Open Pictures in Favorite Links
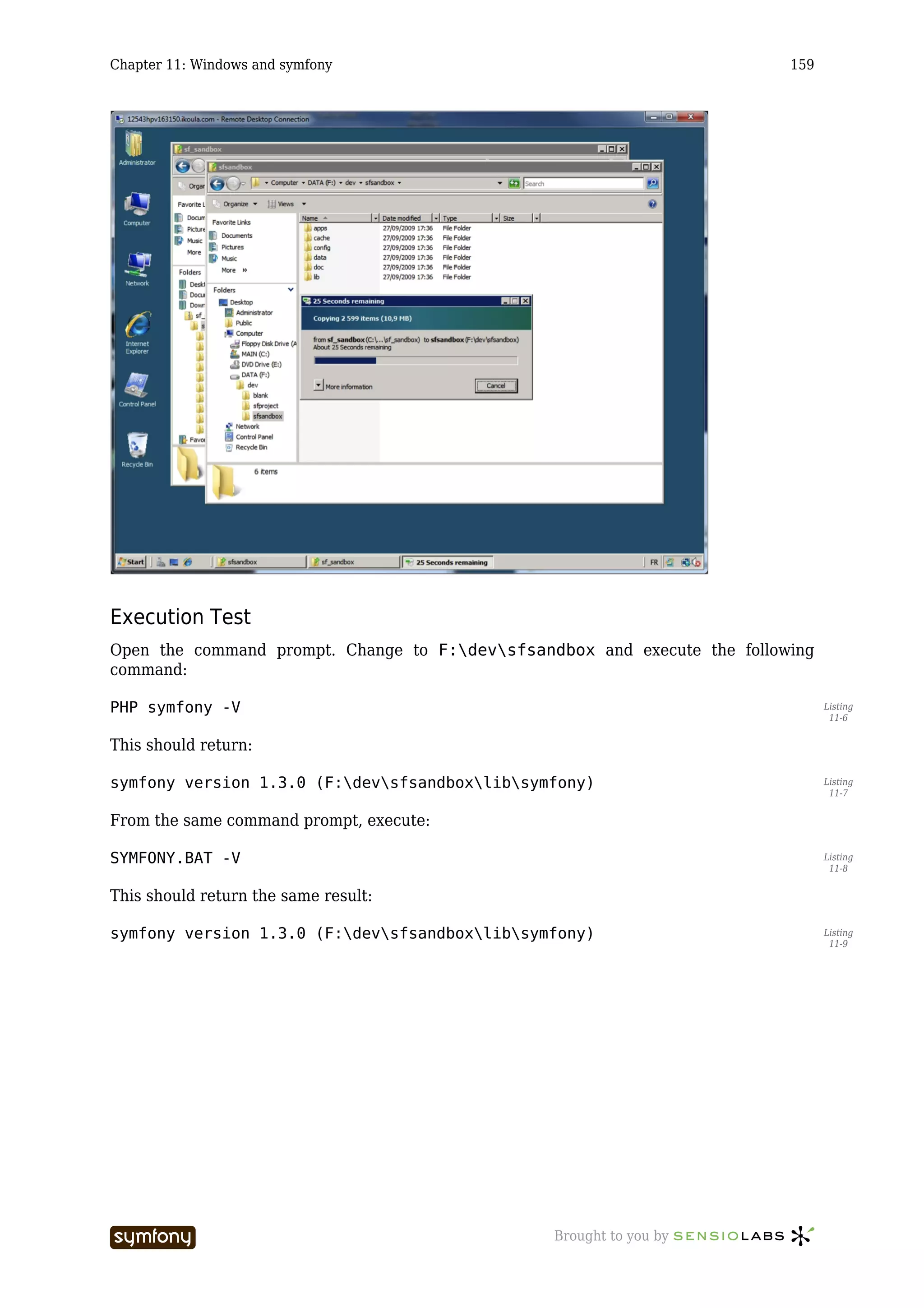This screenshot has width=924, height=1308. pos(226,247)
